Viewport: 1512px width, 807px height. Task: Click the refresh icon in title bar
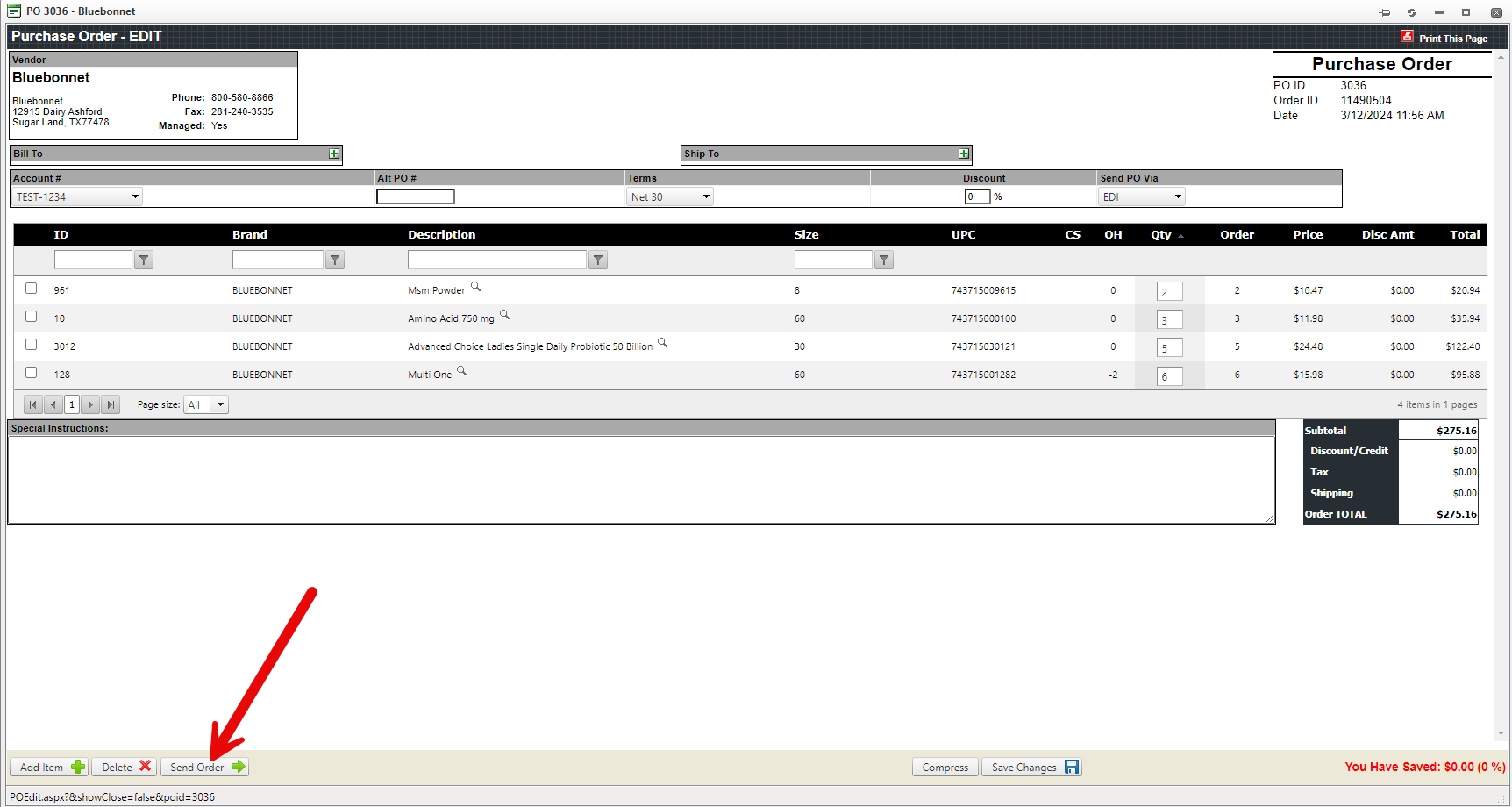[1412, 12]
